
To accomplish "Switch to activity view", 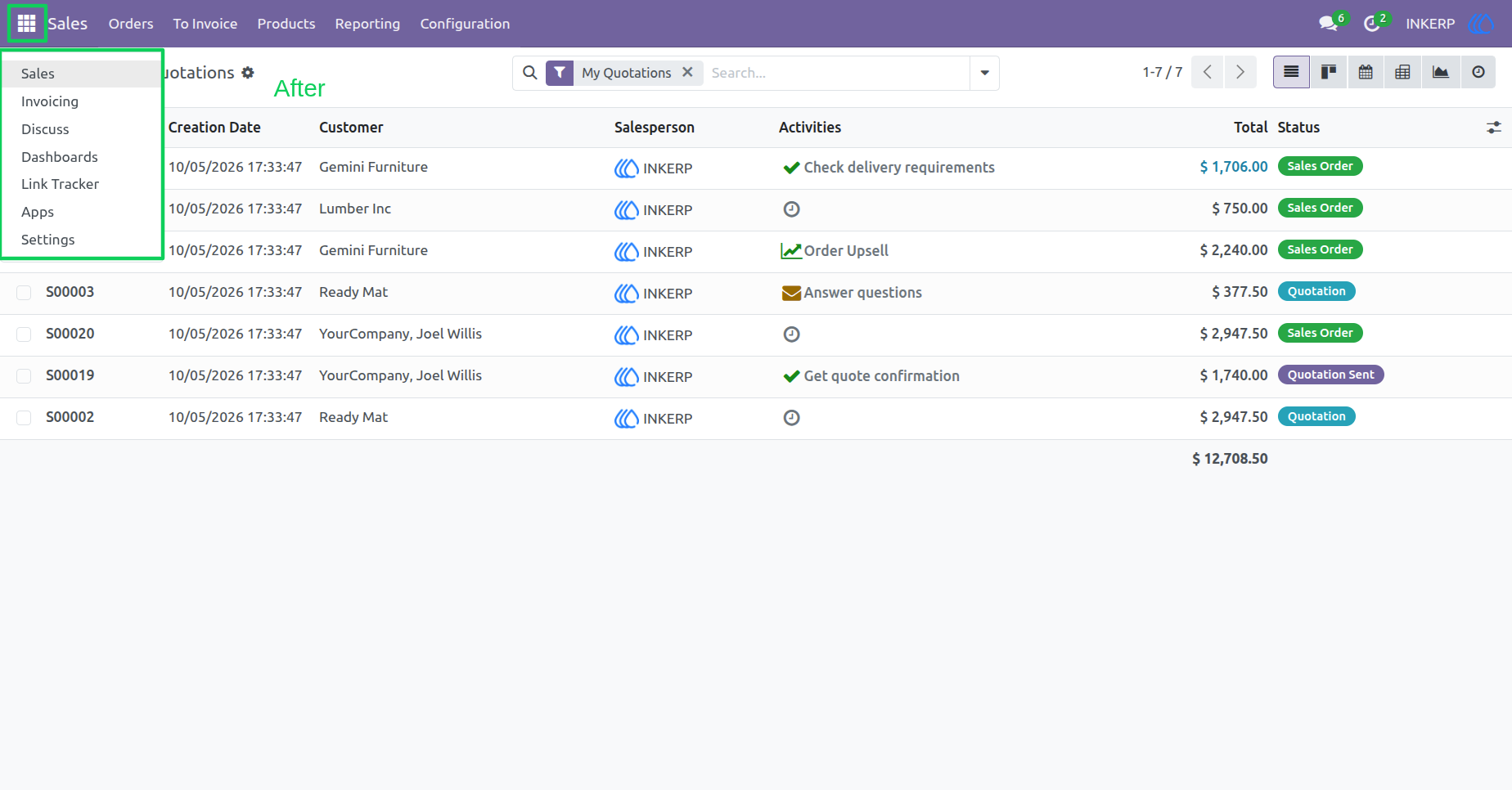I will [1478, 72].
